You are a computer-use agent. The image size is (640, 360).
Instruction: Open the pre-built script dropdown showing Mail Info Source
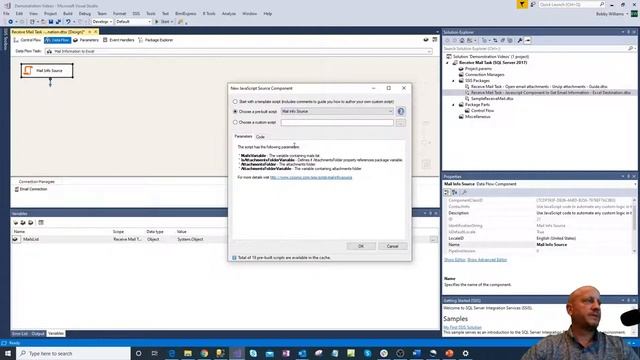click(x=337, y=111)
